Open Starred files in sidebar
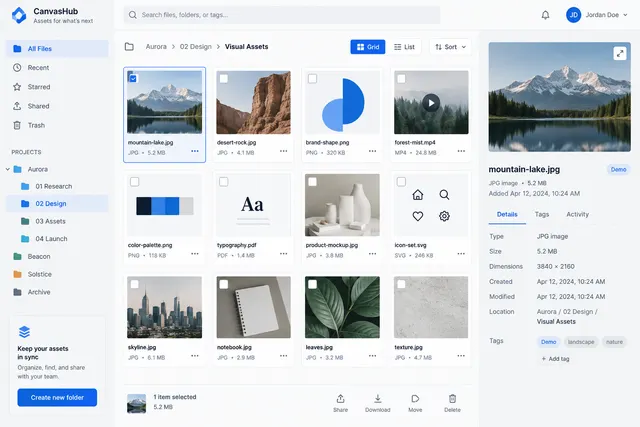 click(57, 87)
